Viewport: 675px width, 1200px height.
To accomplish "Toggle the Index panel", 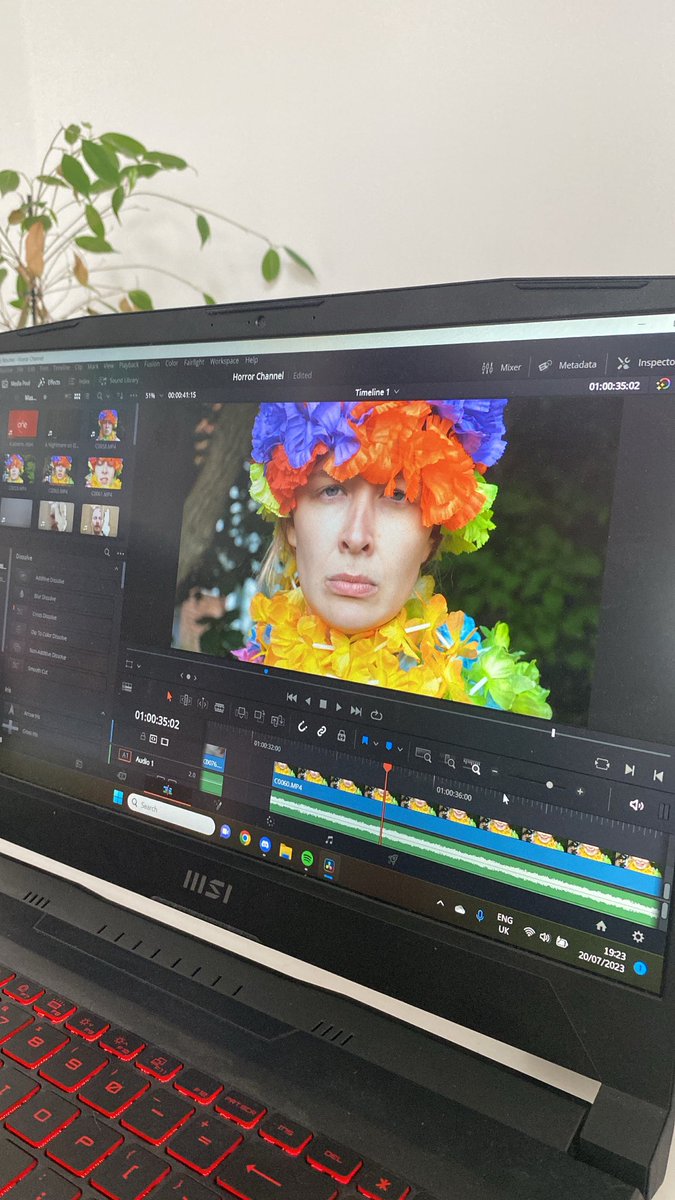I will 80,382.
